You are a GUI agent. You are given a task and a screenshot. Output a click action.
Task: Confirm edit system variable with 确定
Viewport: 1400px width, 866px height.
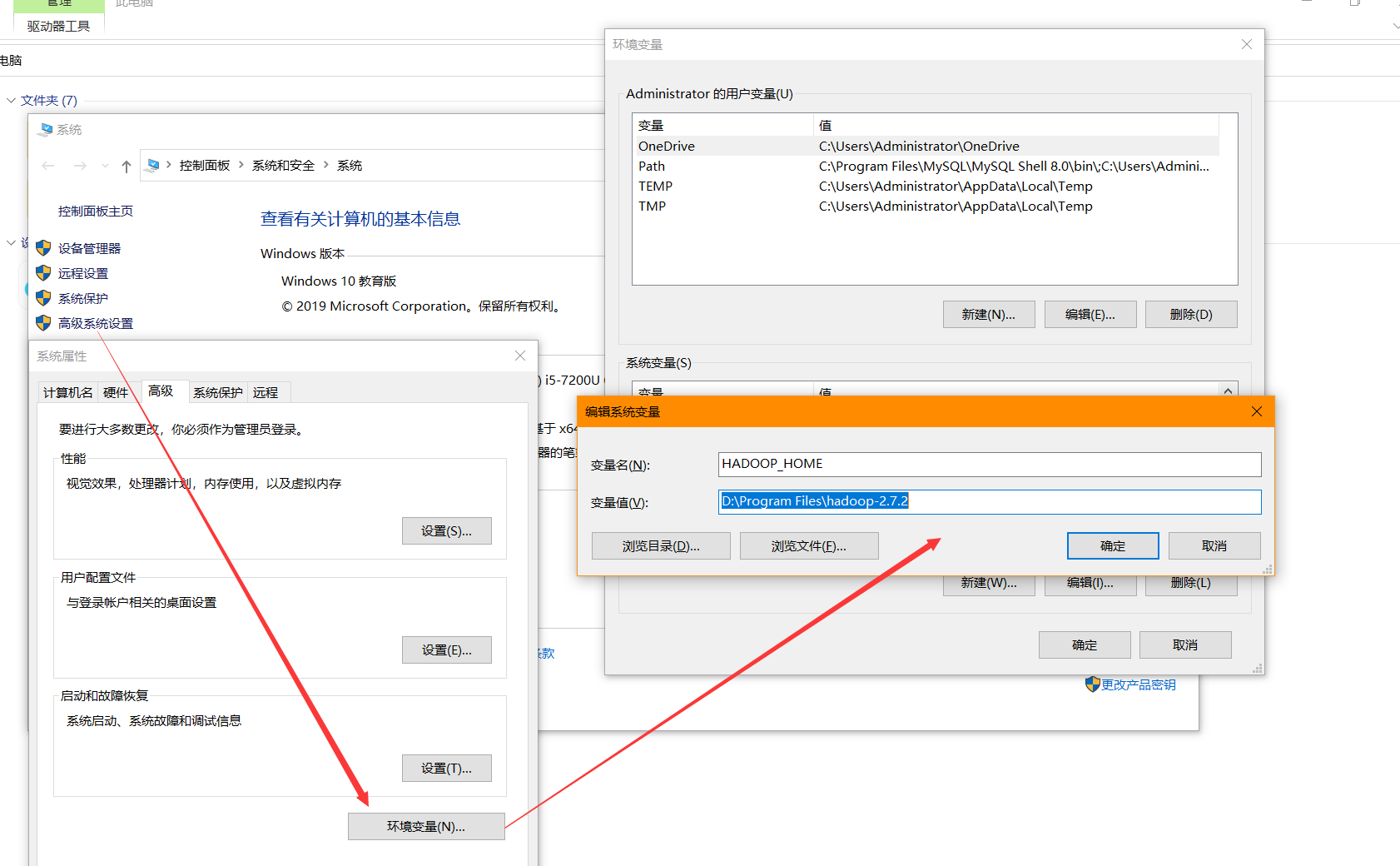pyautogui.click(x=1113, y=546)
